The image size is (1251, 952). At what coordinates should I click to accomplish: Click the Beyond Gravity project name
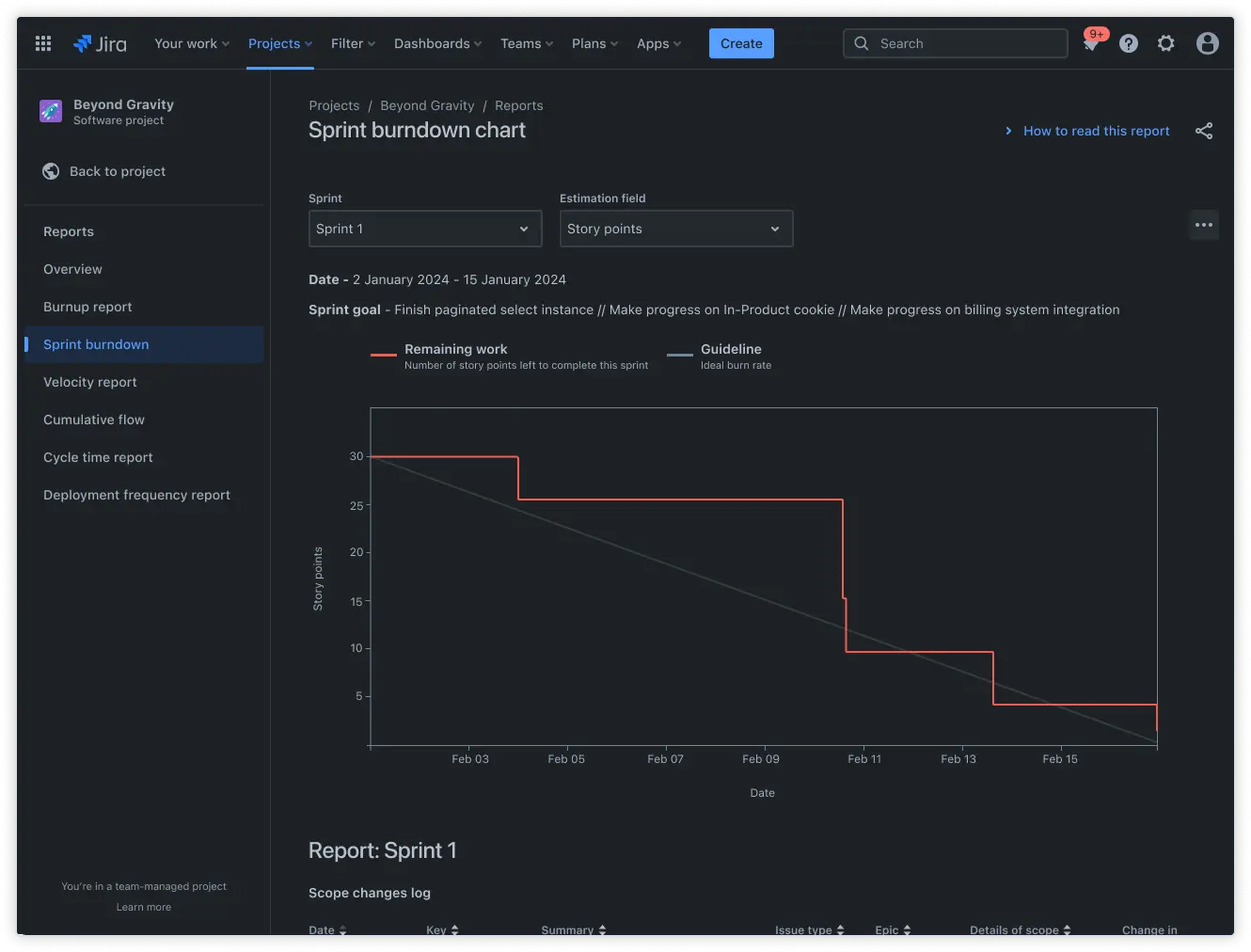pyautogui.click(x=123, y=104)
